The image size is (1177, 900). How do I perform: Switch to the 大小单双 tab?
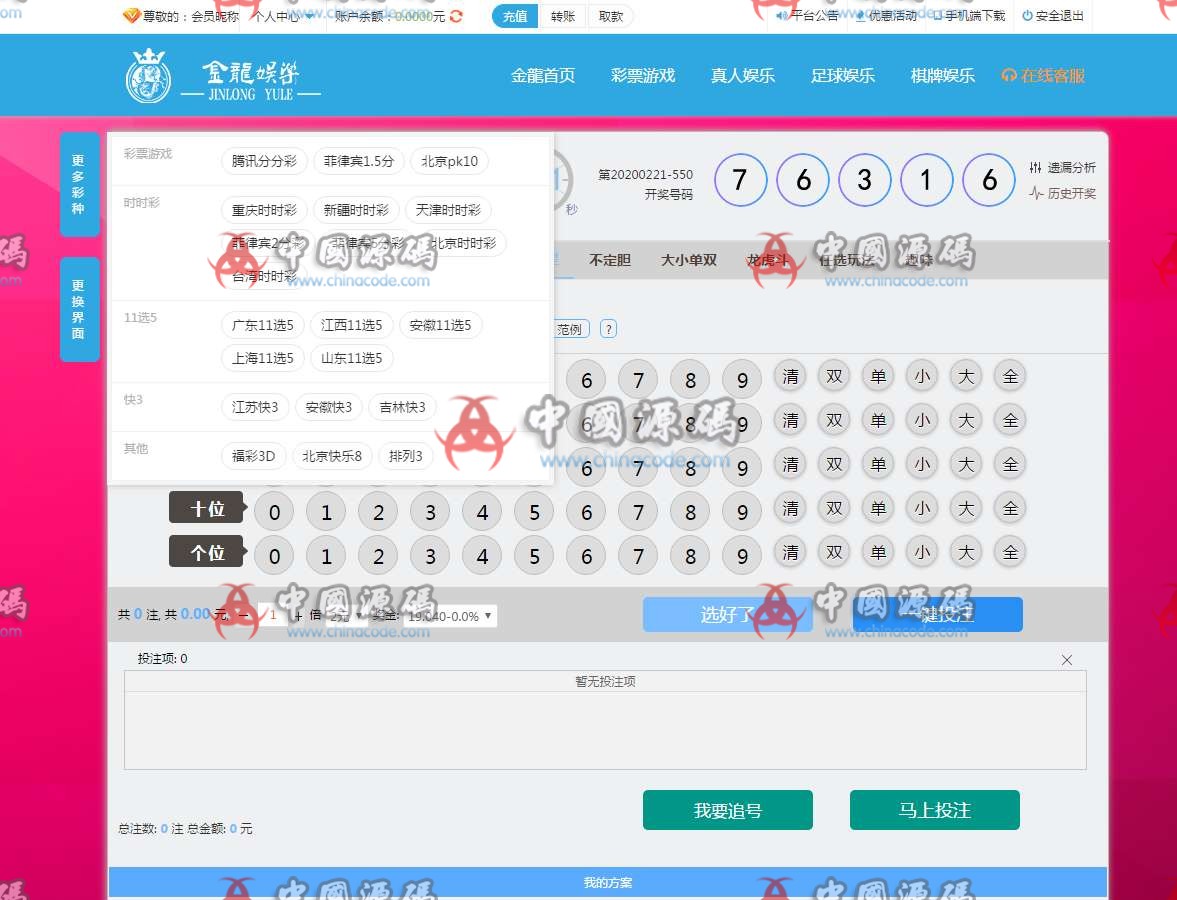pyautogui.click(x=688, y=260)
